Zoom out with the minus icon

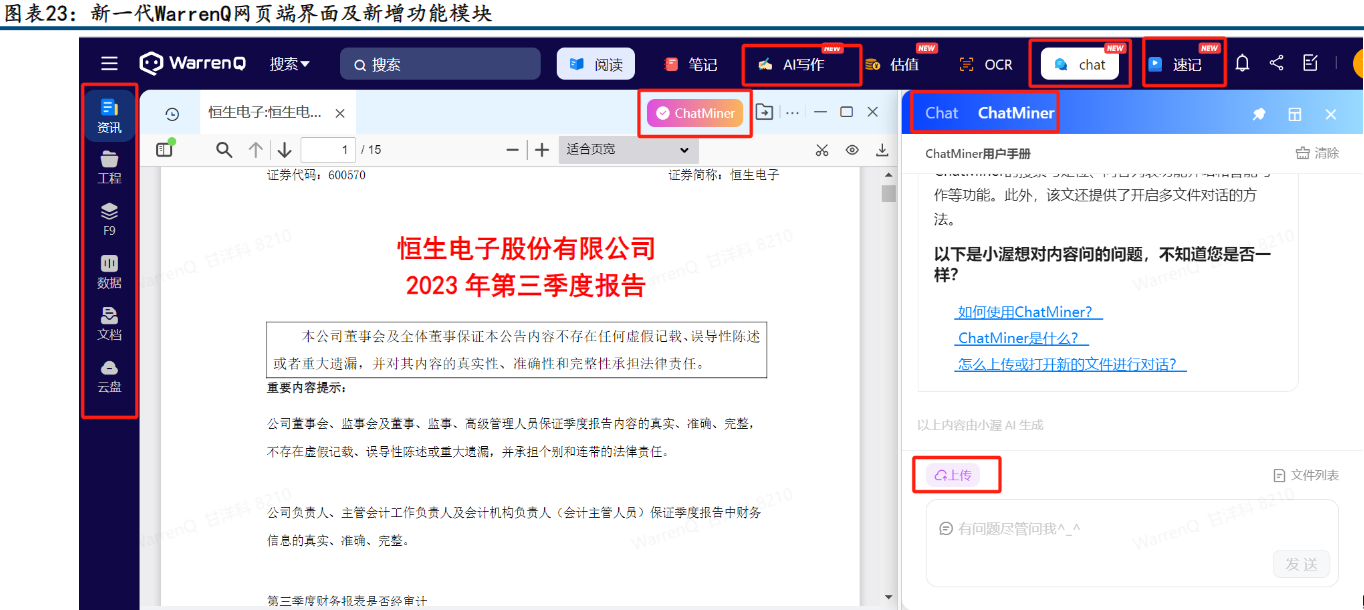click(513, 150)
